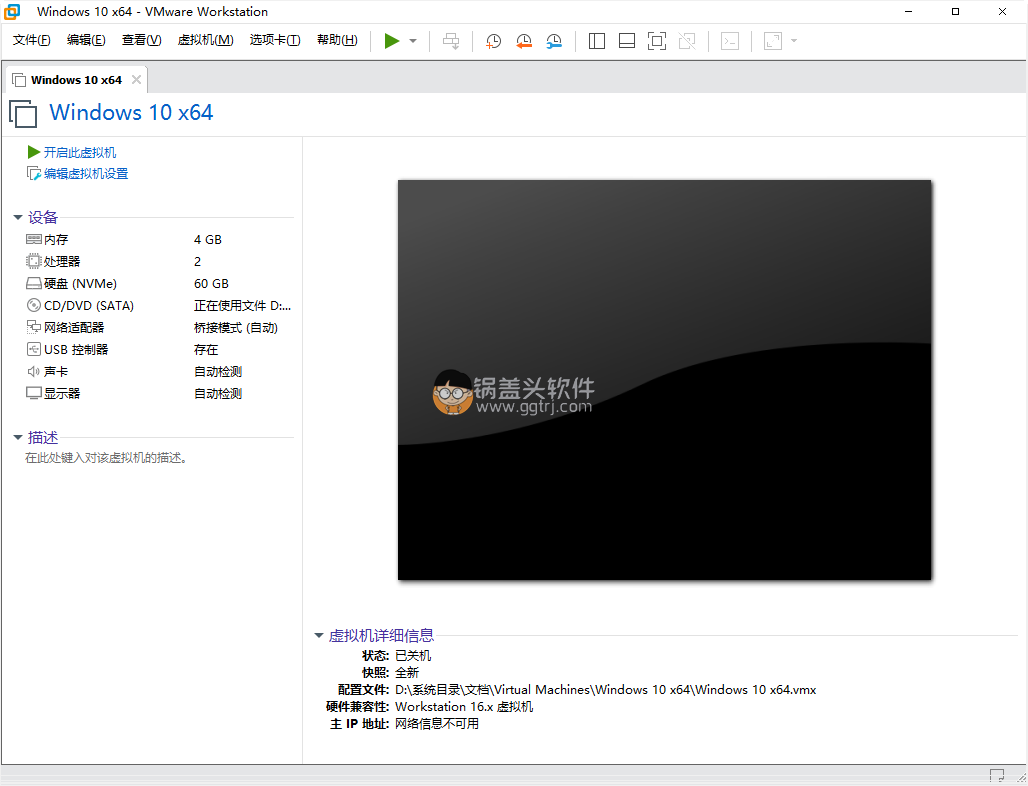
Task: Toggle the thumbnail bar view icon
Action: click(x=627, y=41)
